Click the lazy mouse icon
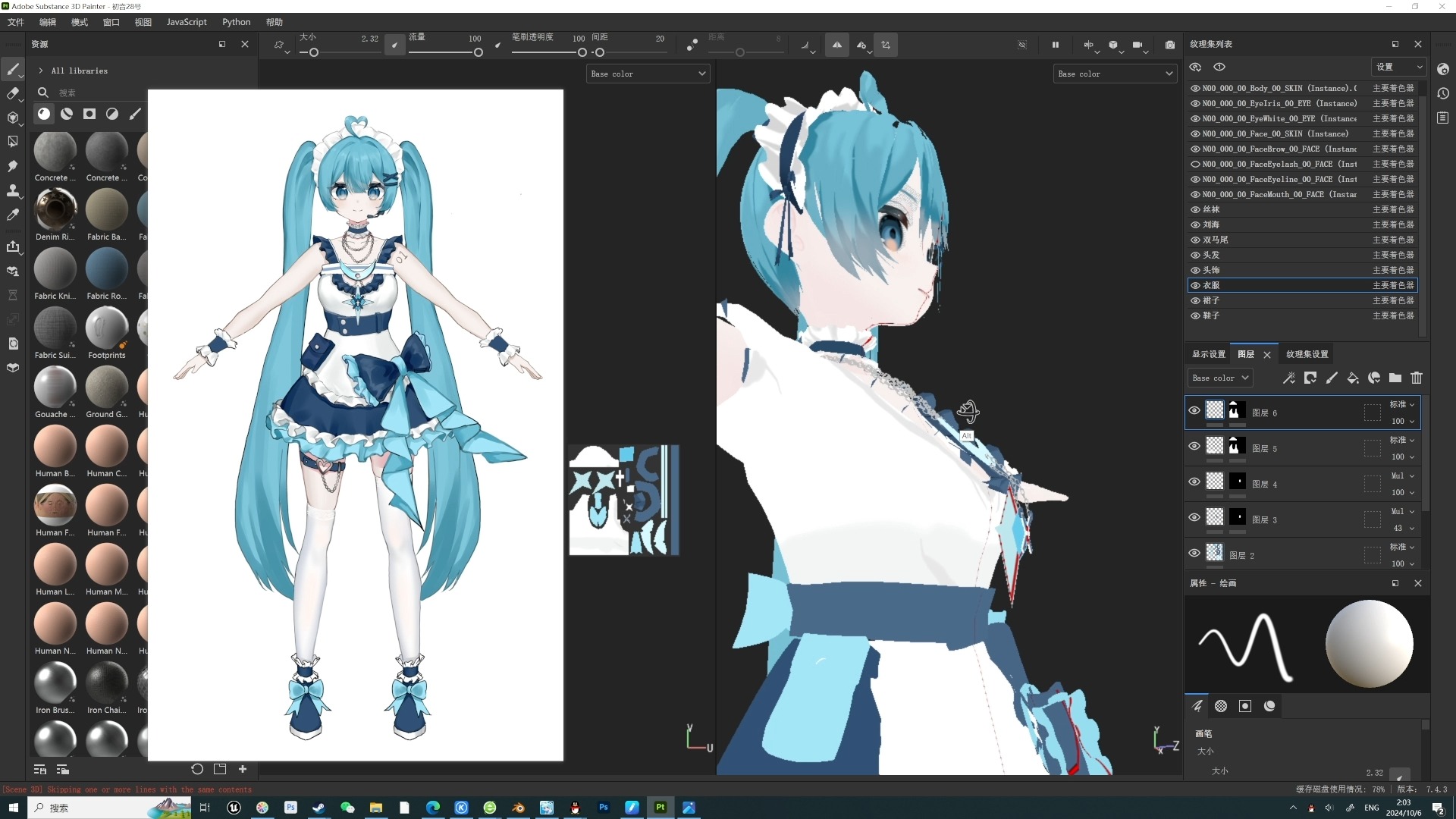Viewport: 1456px width, 819px height. (x=692, y=45)
